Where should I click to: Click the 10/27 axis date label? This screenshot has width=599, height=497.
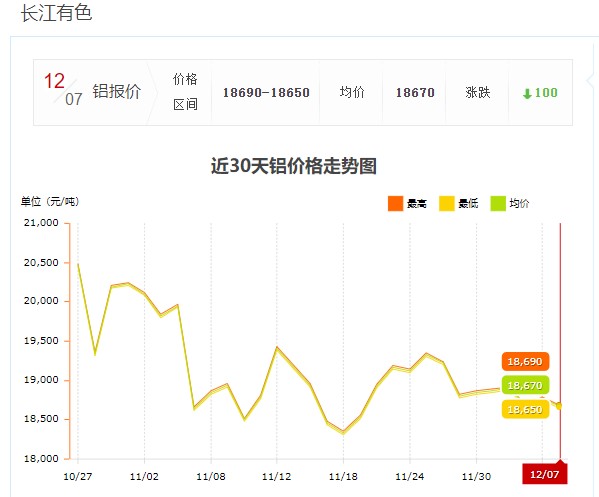click(x=78, y=476)
